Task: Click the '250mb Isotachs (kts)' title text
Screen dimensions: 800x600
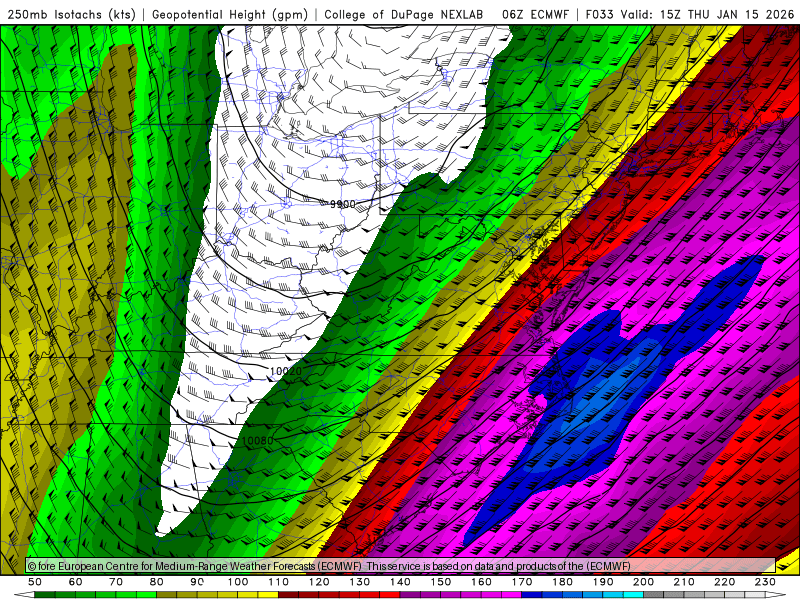Action: (71, 14)
